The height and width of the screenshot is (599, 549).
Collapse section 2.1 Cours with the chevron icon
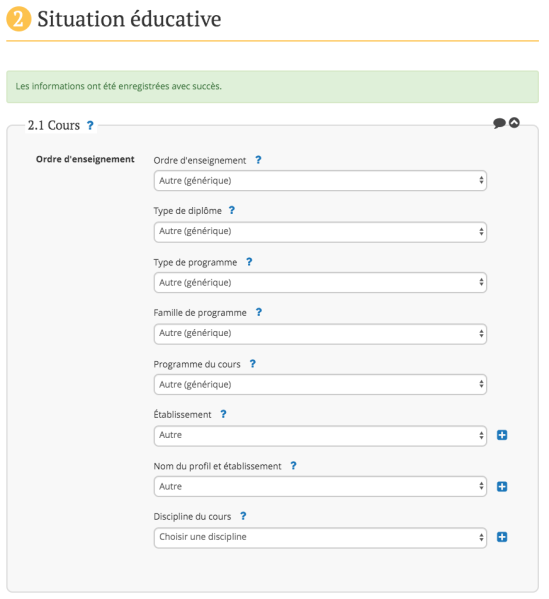514,123
